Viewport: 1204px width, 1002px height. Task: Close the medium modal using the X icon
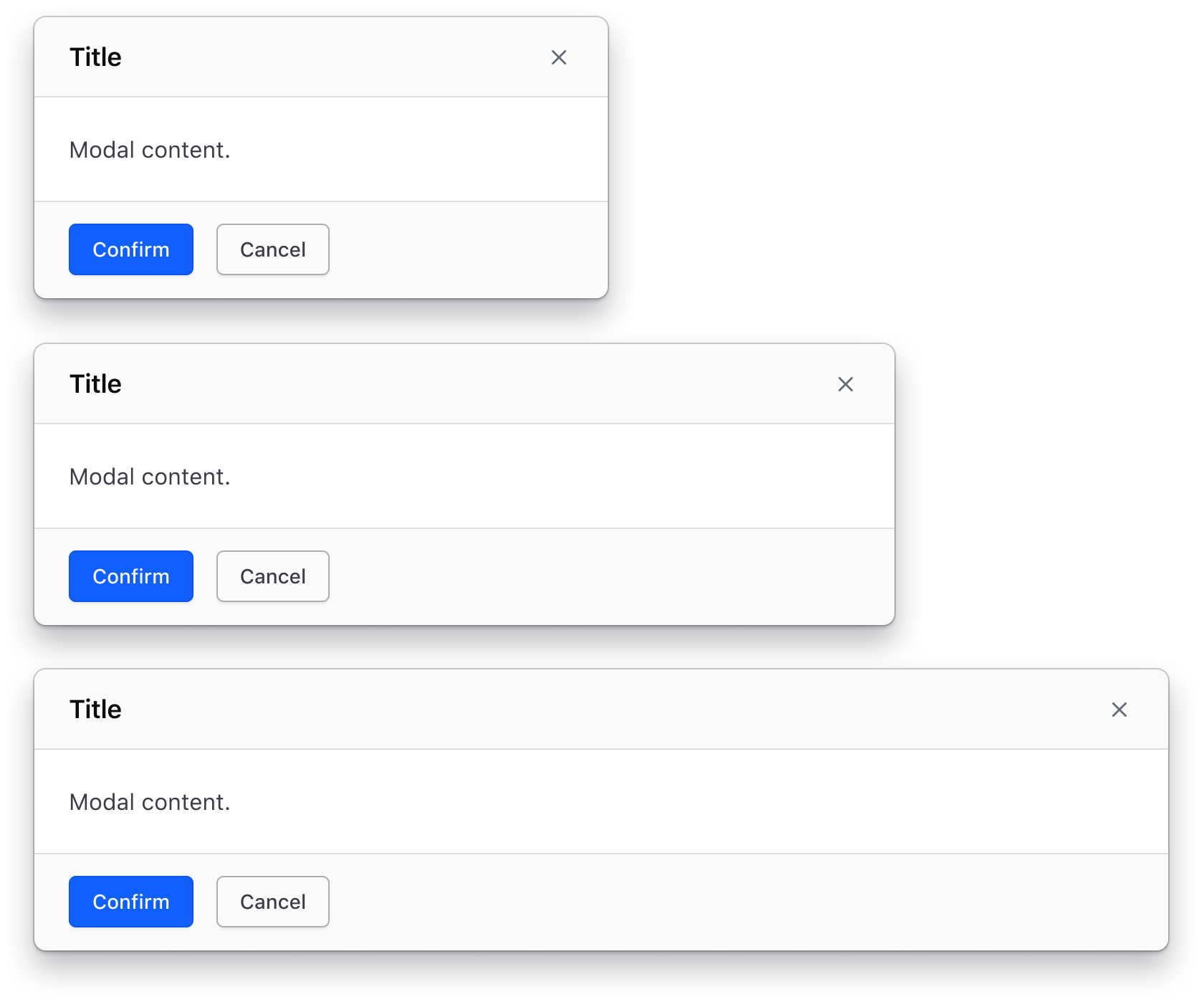point(846,384)
